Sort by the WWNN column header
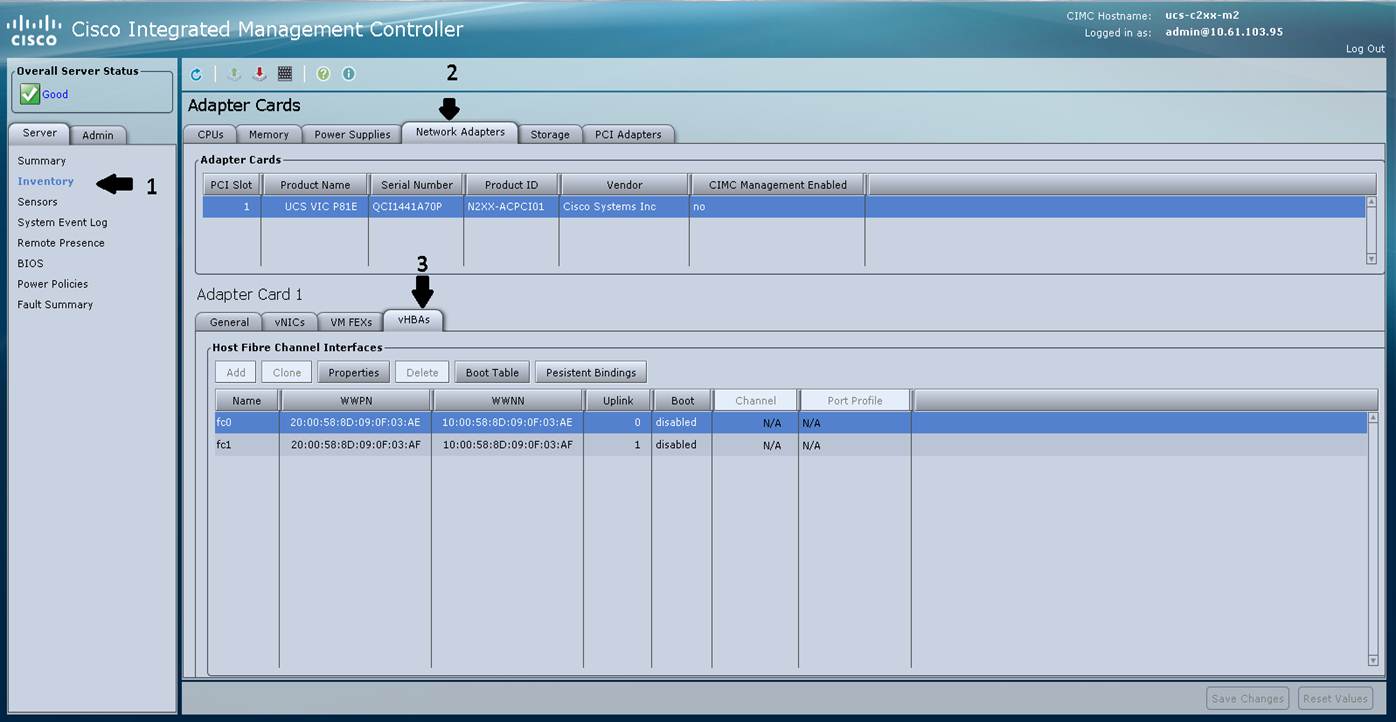Image resolution: width=1396 pixels, height=722 pixels. [x=508, y=400]
